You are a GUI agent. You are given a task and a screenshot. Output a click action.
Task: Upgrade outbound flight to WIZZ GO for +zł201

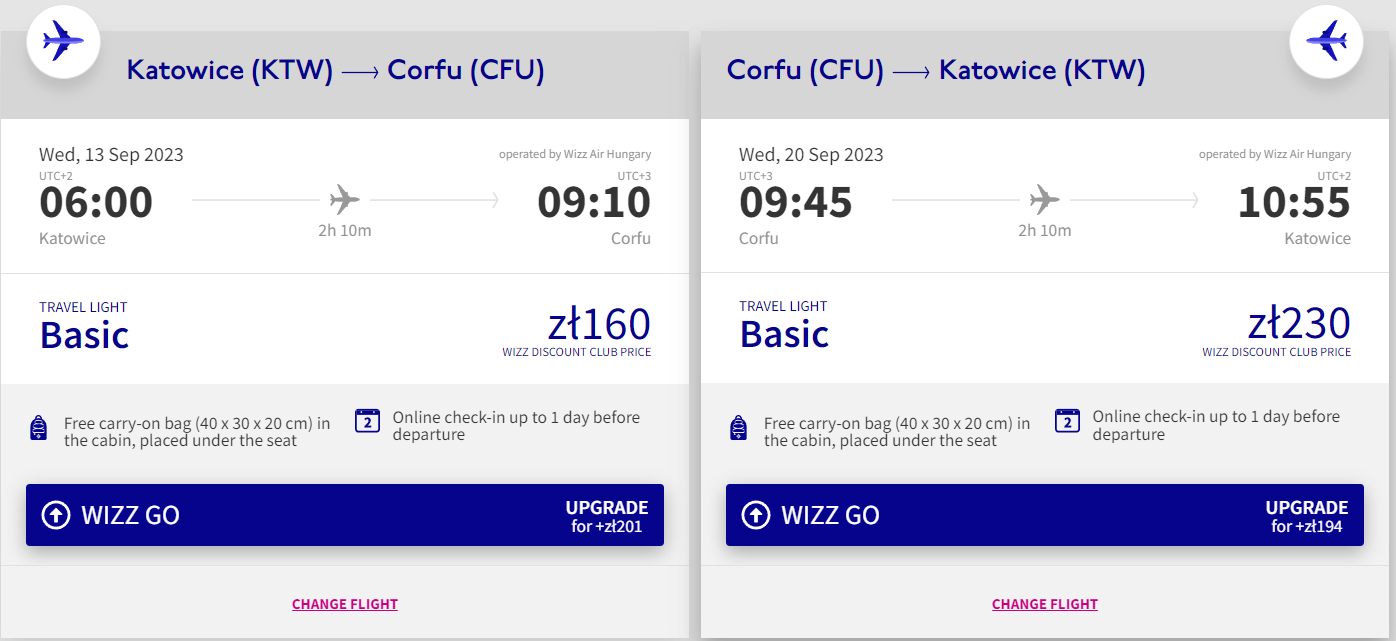point(345,515)
